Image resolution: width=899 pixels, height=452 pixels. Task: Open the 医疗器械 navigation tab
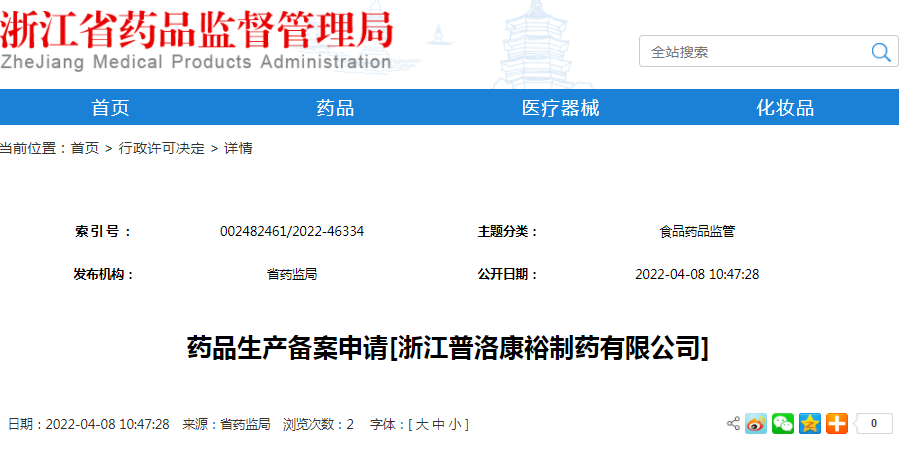pos(560,107)
